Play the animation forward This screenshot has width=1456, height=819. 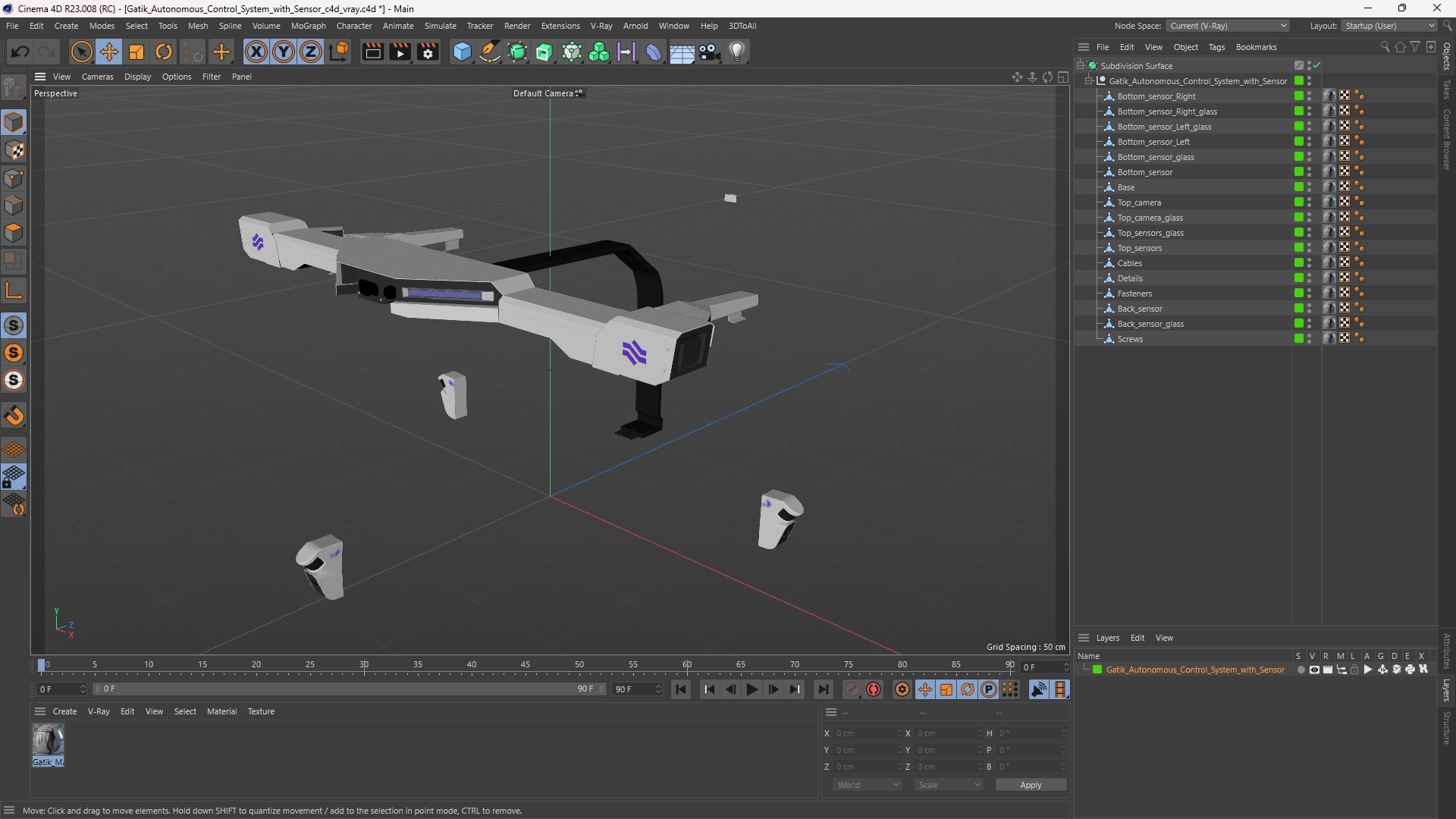[x=752, y=689]
